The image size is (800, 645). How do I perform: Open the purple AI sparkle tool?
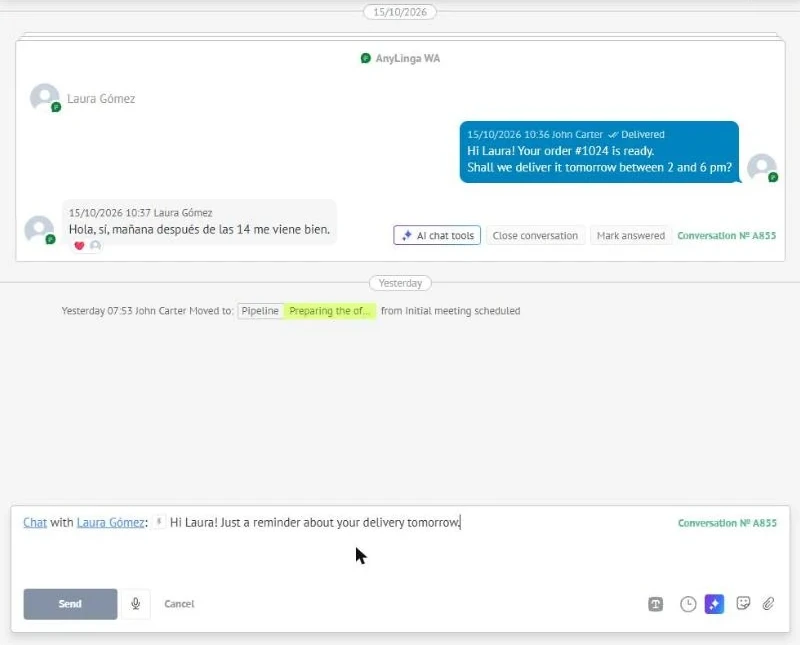pyautogui.click(x=714, y=604)
